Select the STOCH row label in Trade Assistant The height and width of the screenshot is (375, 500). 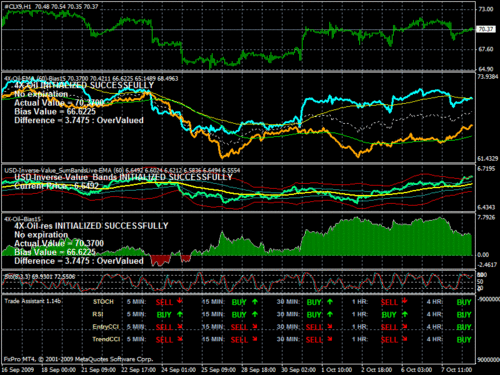[x=103, y=302]
